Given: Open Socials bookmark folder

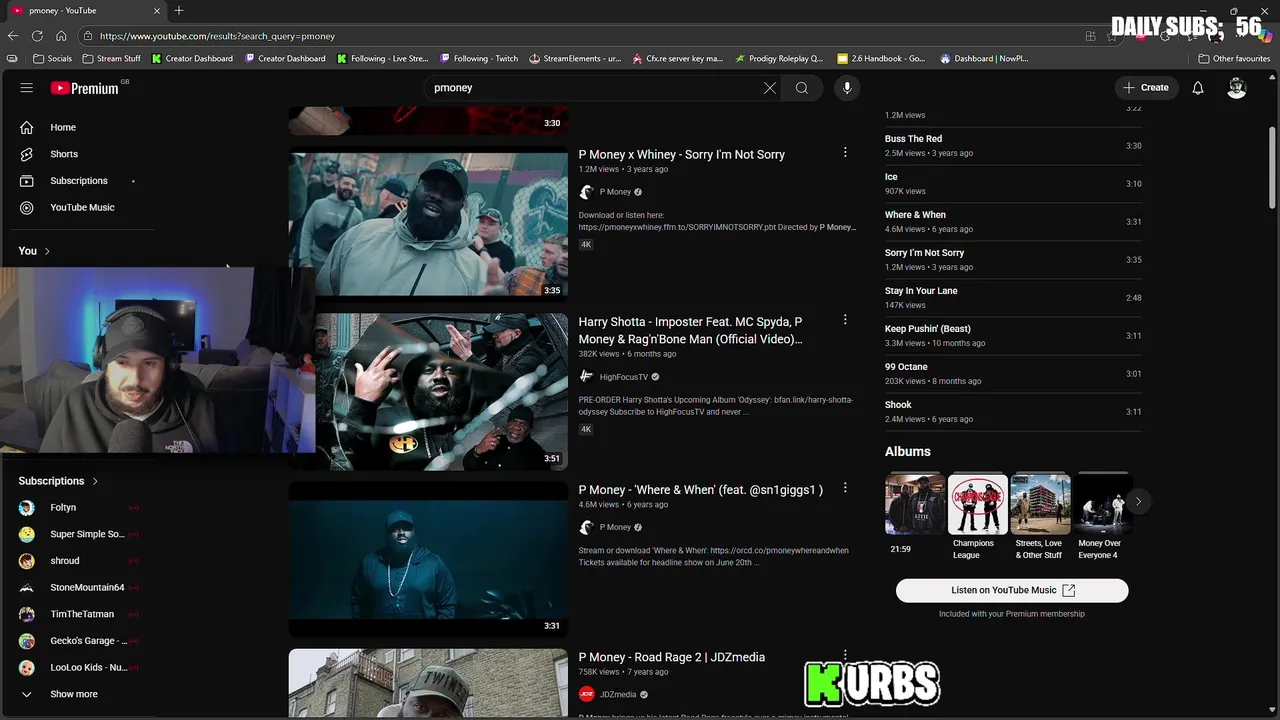Looking at the screenshot, I should (53, 59).
